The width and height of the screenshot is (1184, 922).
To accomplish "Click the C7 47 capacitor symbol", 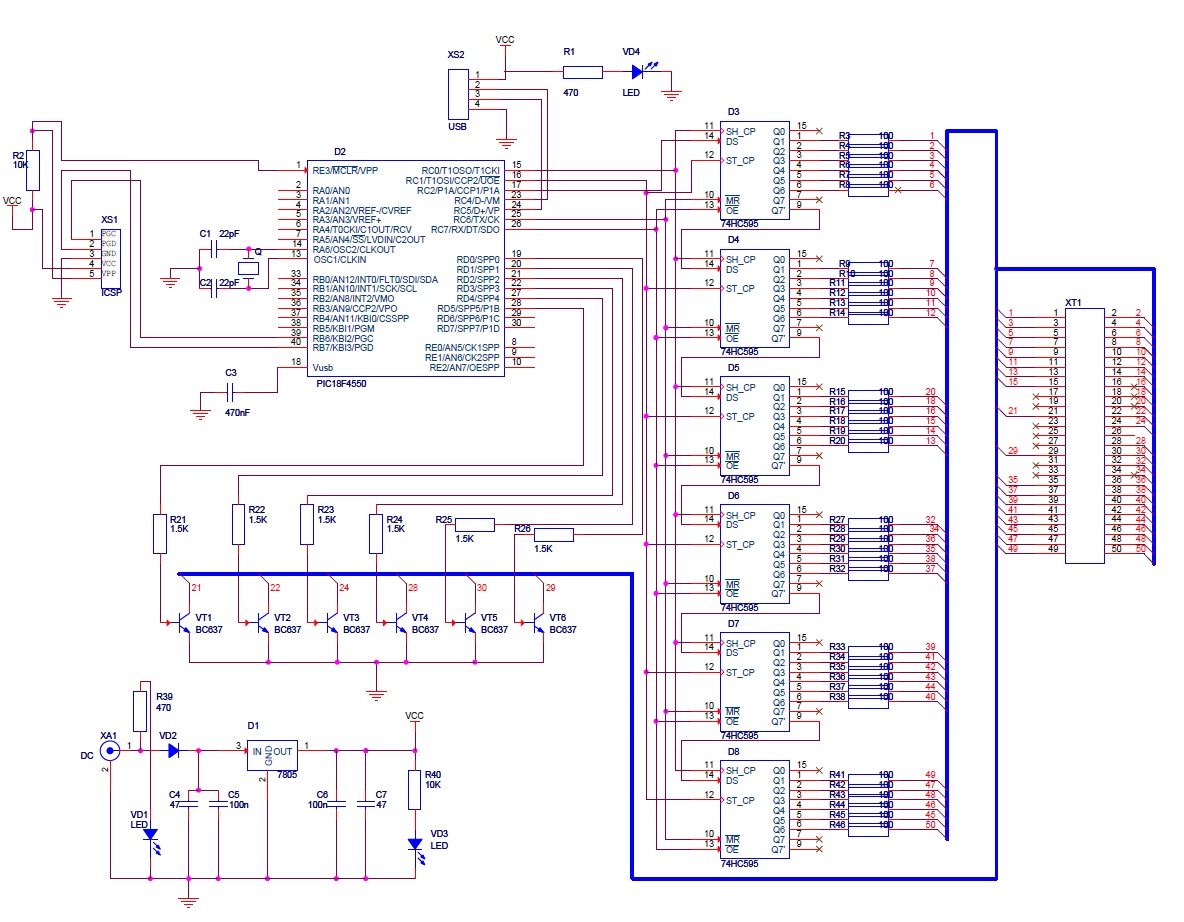I will [365, 804].
